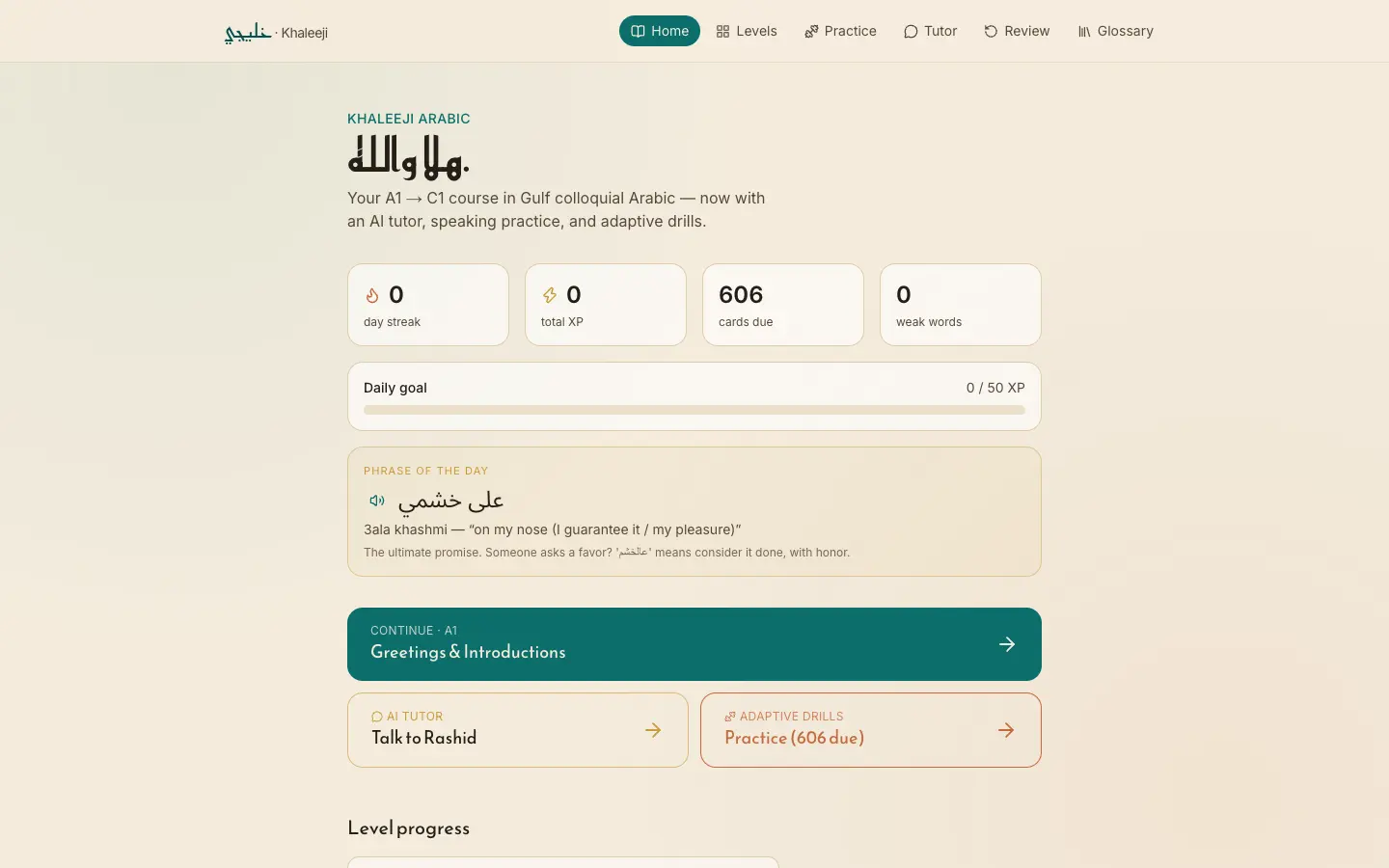The width and height of the screenshot is (1389, 868).
Task: Switch to the Review section
Action: point(1017,31)
